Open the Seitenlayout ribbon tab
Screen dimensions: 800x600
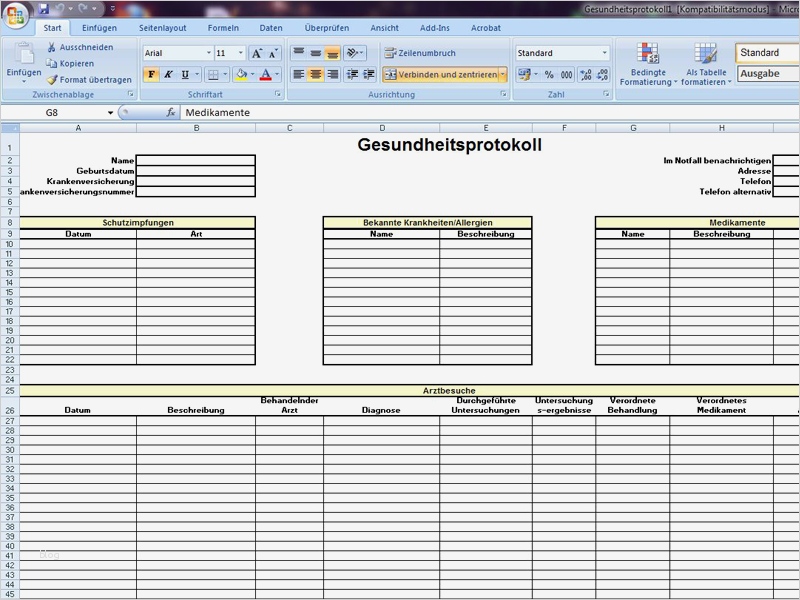point(166,28)
